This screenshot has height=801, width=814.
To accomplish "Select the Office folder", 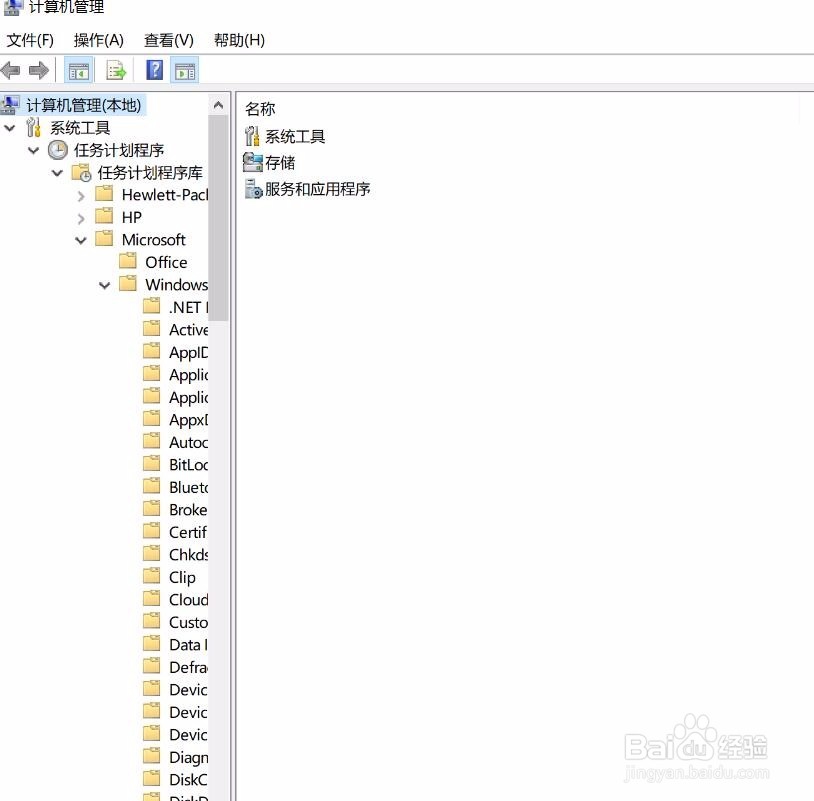I will (x=165, y=262).
